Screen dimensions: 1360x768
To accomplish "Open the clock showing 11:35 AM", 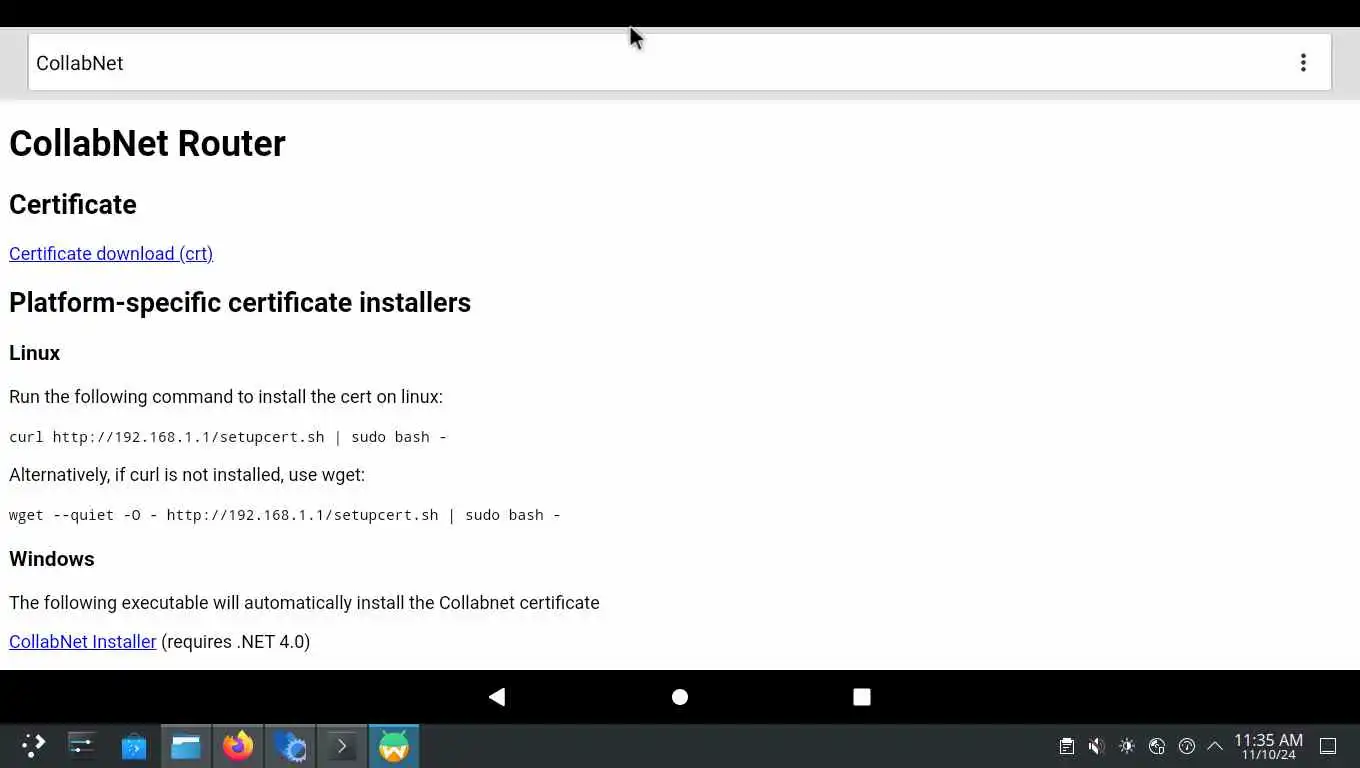I will 1268,746.
